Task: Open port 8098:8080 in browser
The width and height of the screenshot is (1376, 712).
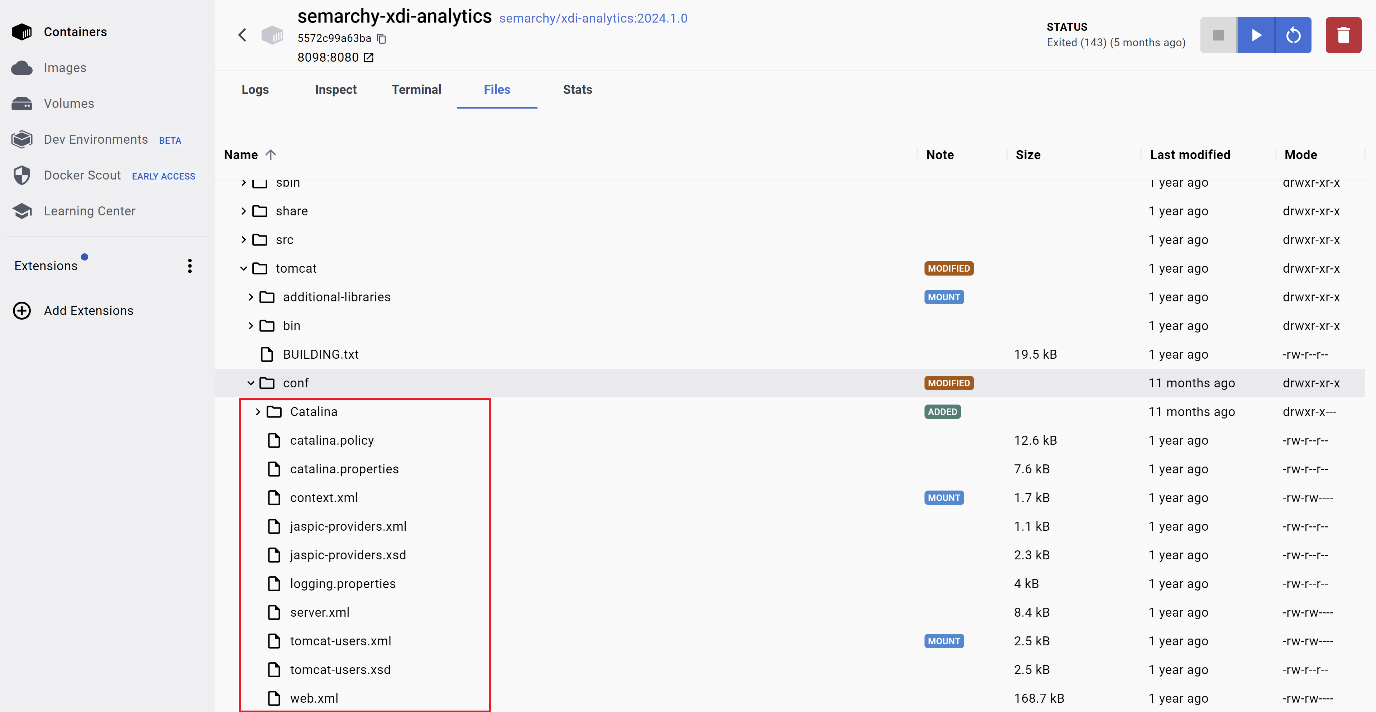Action: (x=368, y=58)
